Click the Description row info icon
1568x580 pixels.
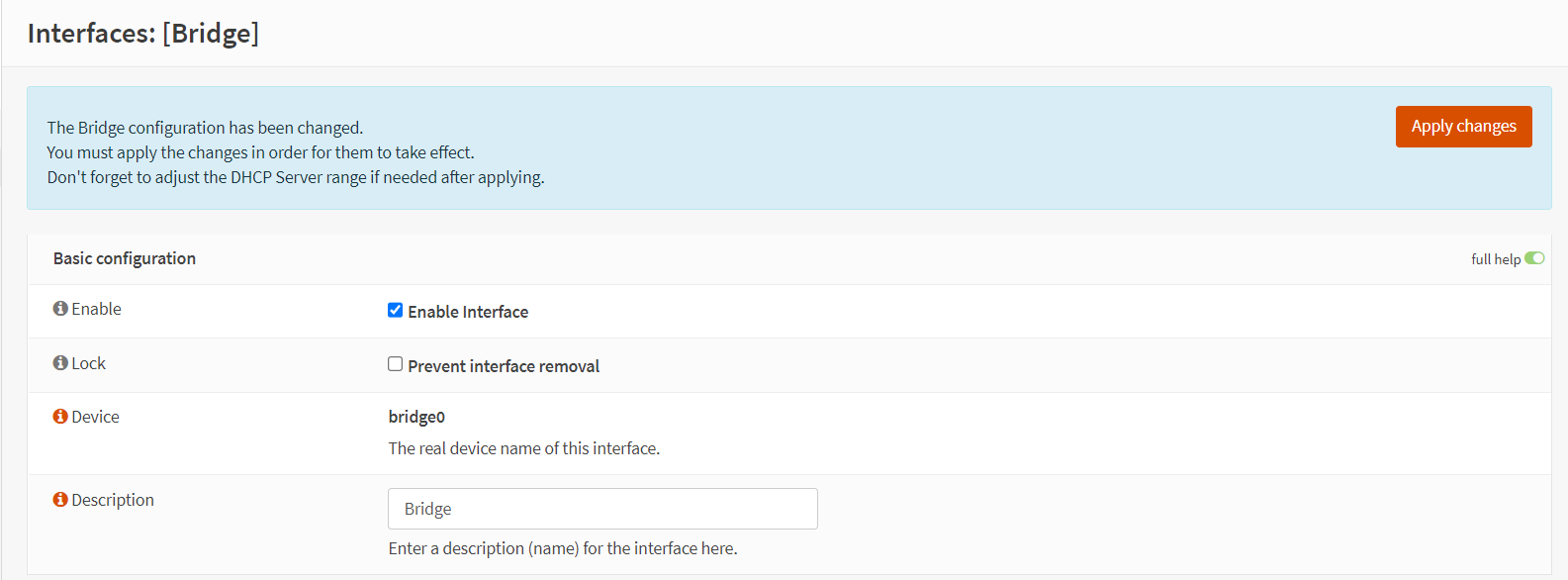click(x=60, y=500)
